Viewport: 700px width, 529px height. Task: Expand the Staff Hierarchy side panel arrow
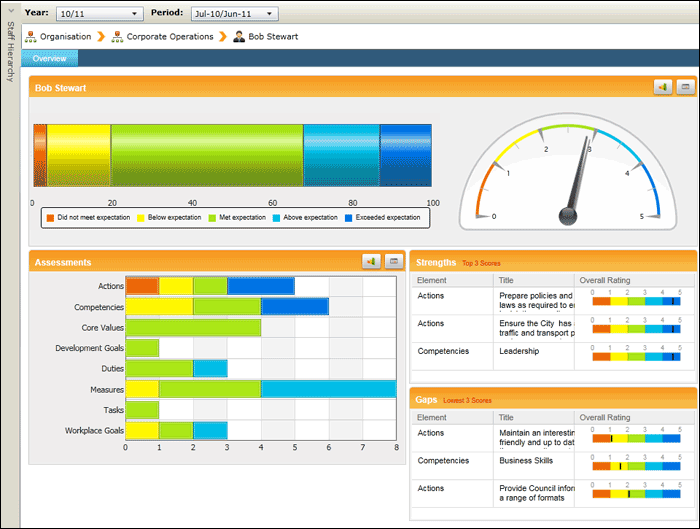point(10,14)
